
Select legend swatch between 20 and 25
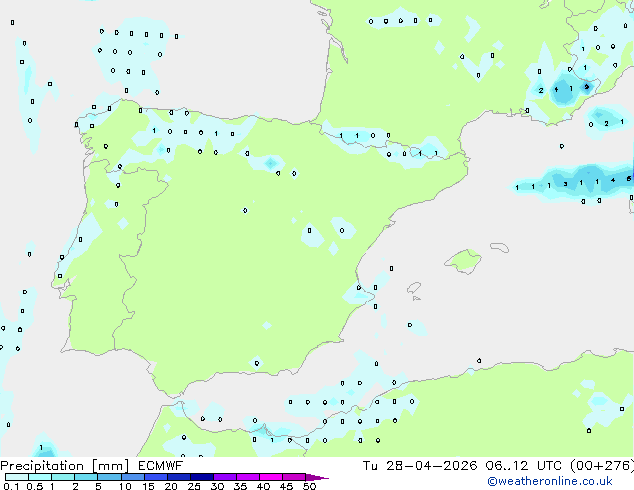point(179,477)
